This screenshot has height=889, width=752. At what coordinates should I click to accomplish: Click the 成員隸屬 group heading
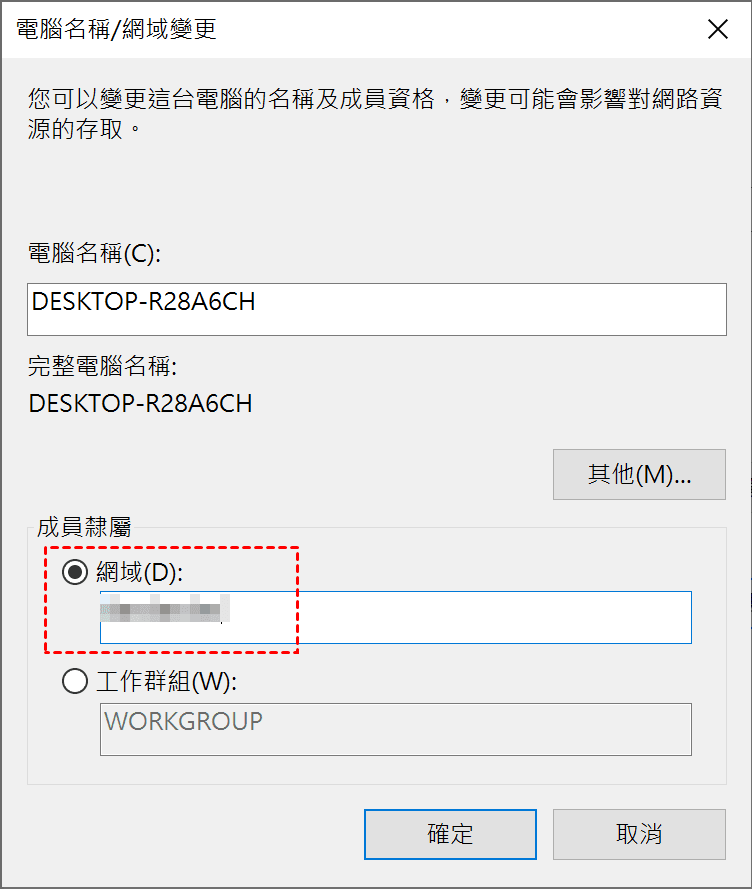tap(79, 527)
